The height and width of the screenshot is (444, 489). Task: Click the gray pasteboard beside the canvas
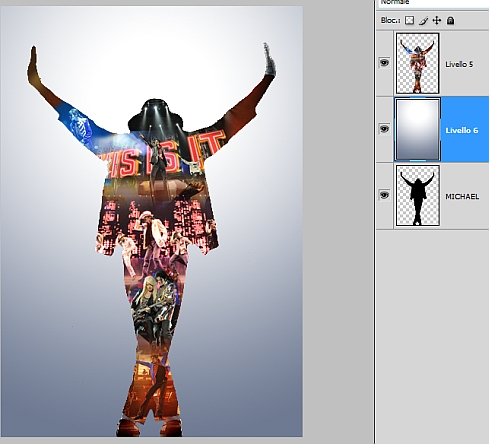(337, 220)
